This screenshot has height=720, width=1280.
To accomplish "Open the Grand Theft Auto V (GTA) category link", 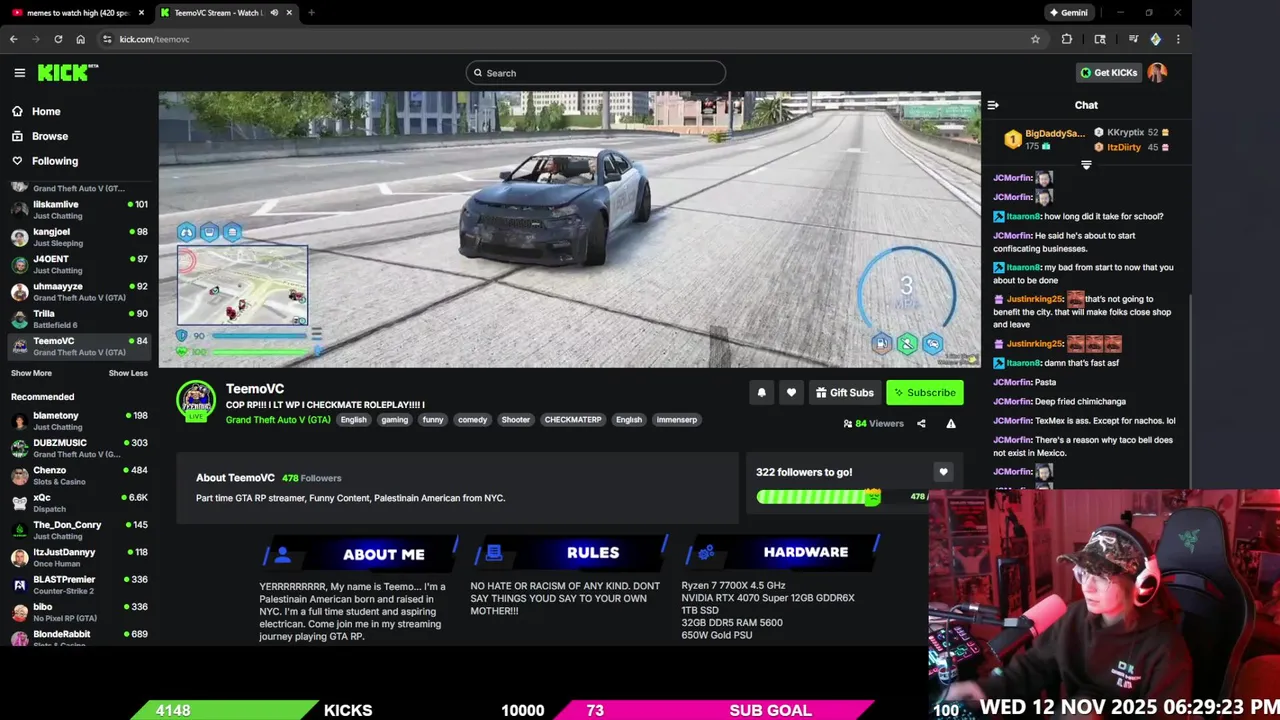I will 278,420.
